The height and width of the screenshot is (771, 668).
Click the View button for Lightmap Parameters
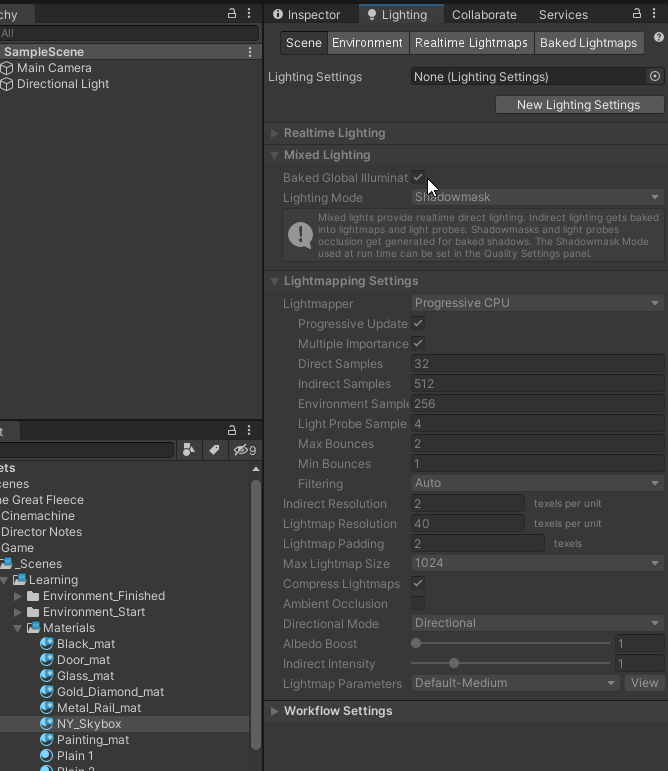(644, 683)
